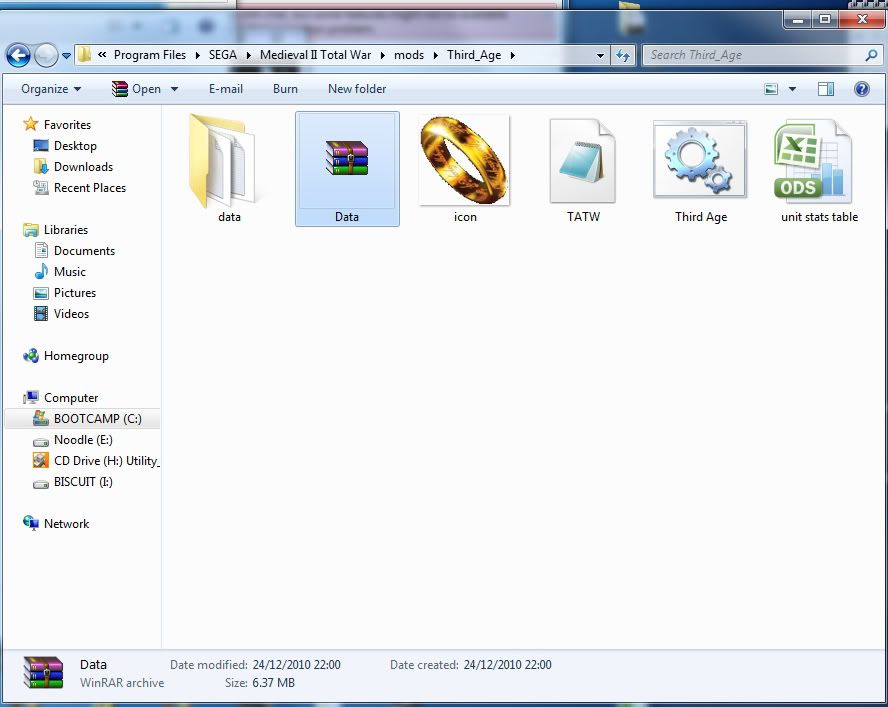This screenshot has height=707, width=888.
Task: Click the refresh button beside address bar
Action: pyautogui.click(x=624, y=55)
